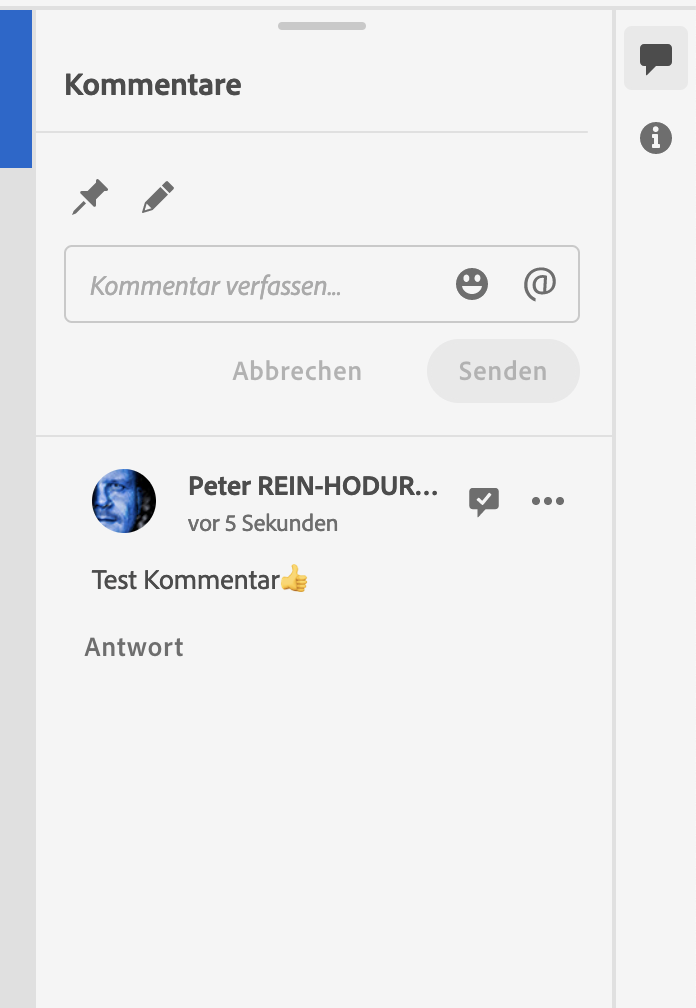The image size is (696, 1008).
Task: Mark Peter's comment as resolved
Action: (484, 501)
